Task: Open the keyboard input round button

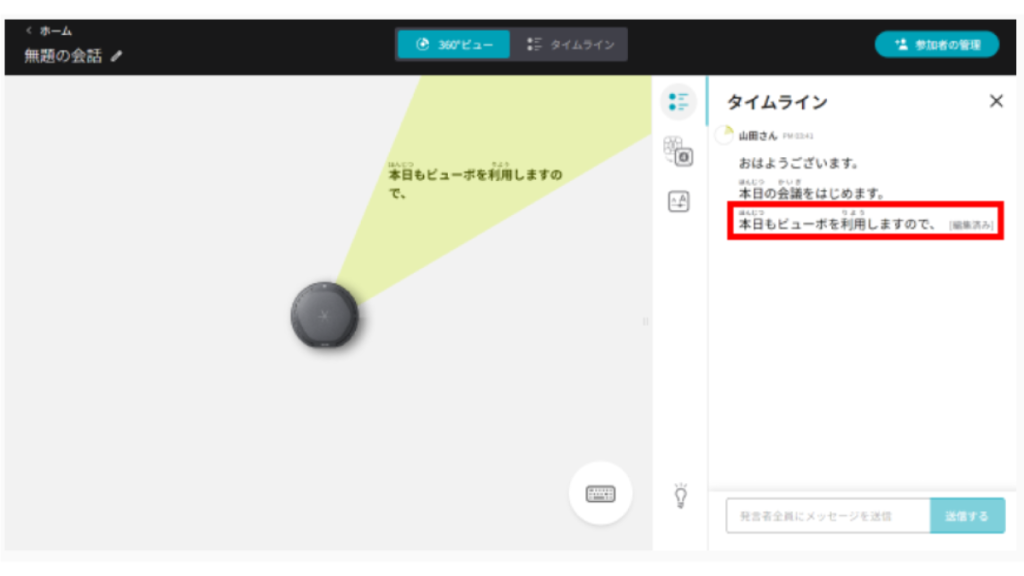Action: pos(600,493)
